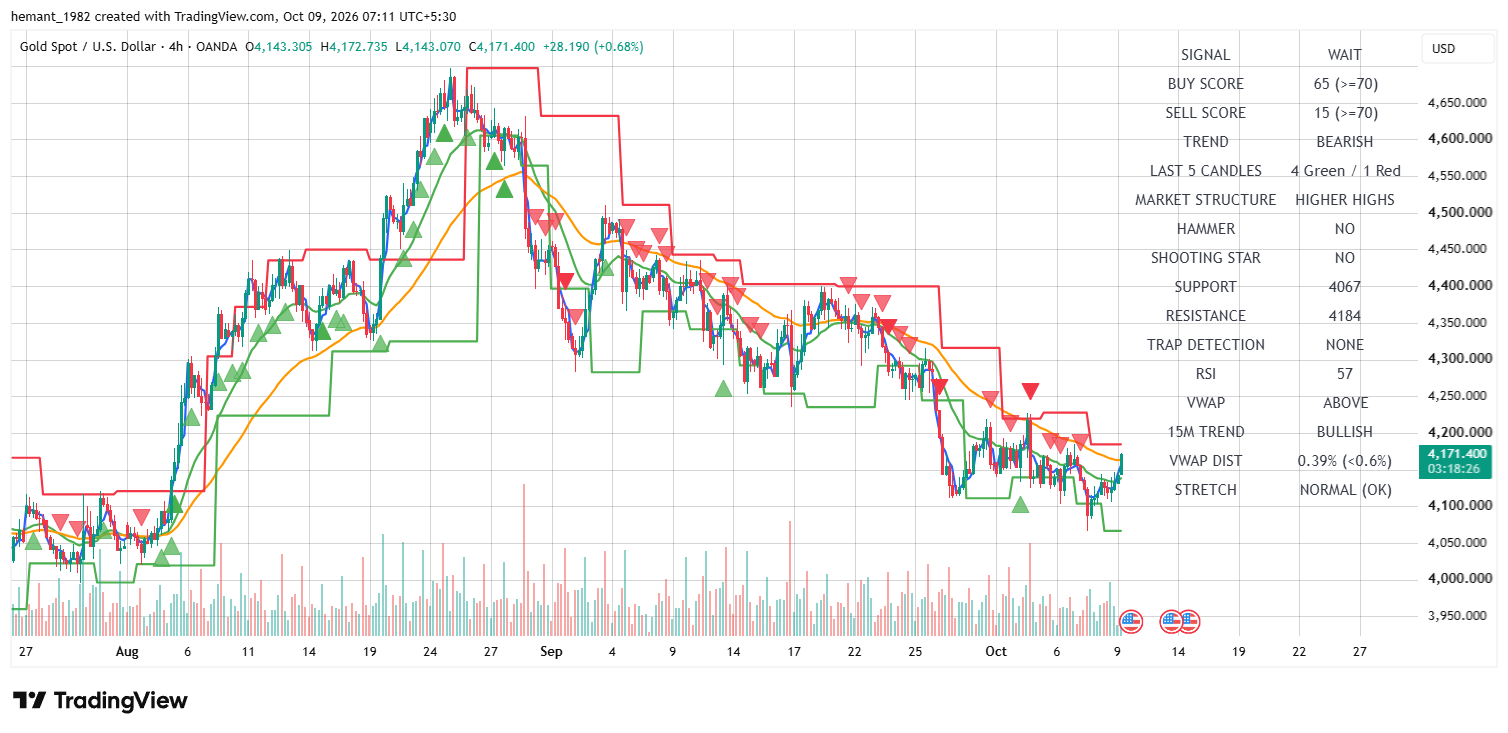Click the Sep label on the time axis
Image resolution: width=1508 pixels, height=733 pixels.
point(551,651)
